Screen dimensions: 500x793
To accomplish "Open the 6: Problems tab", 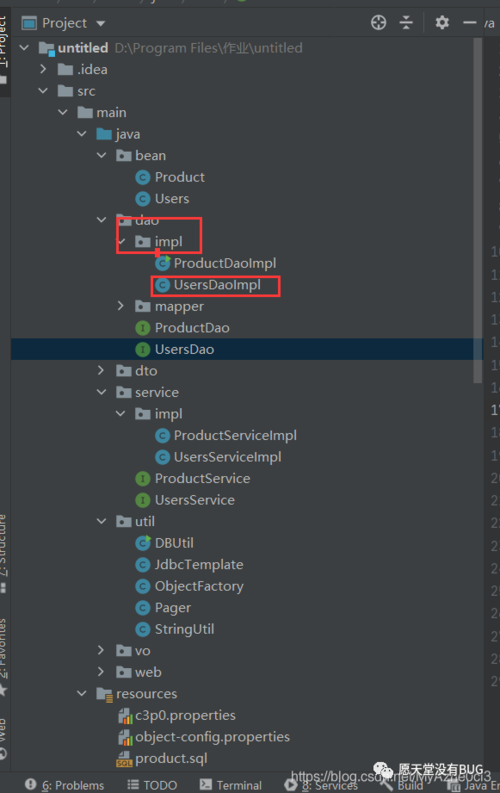I will [x=64, y=785].
